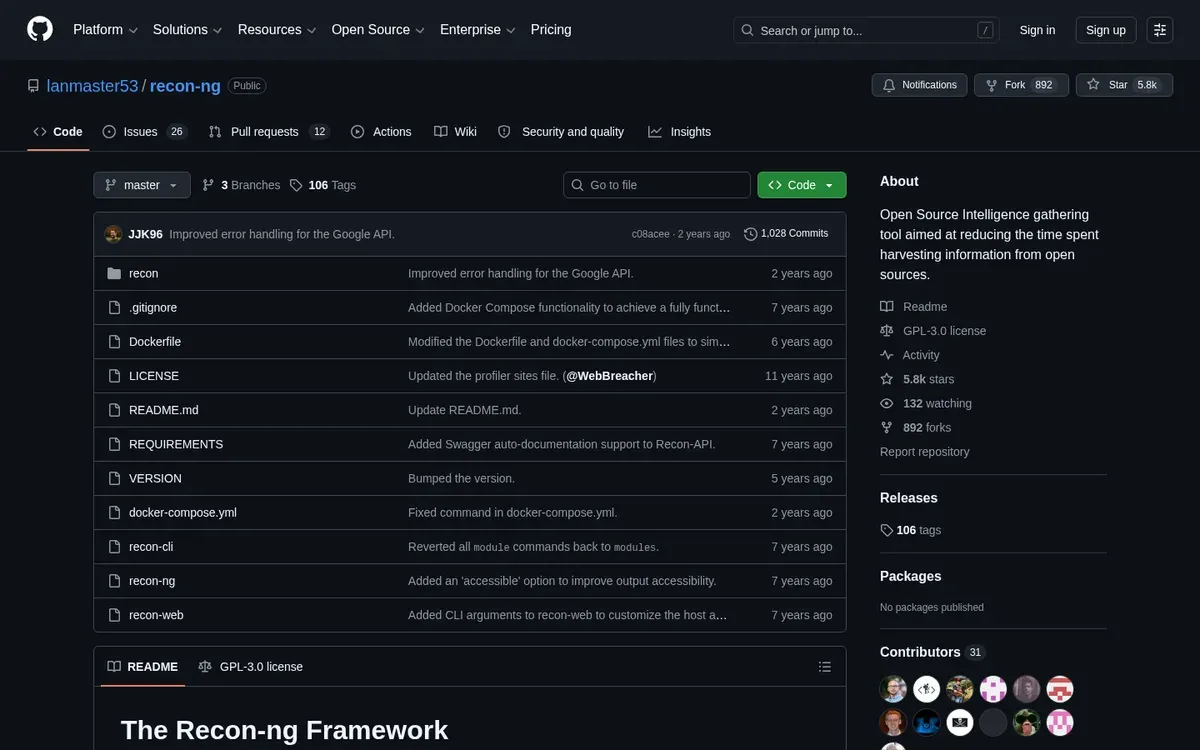Screen dimensions: 1200x750
Task: Open the docker-compose.yml file
Action: click(x=183, y=513)
